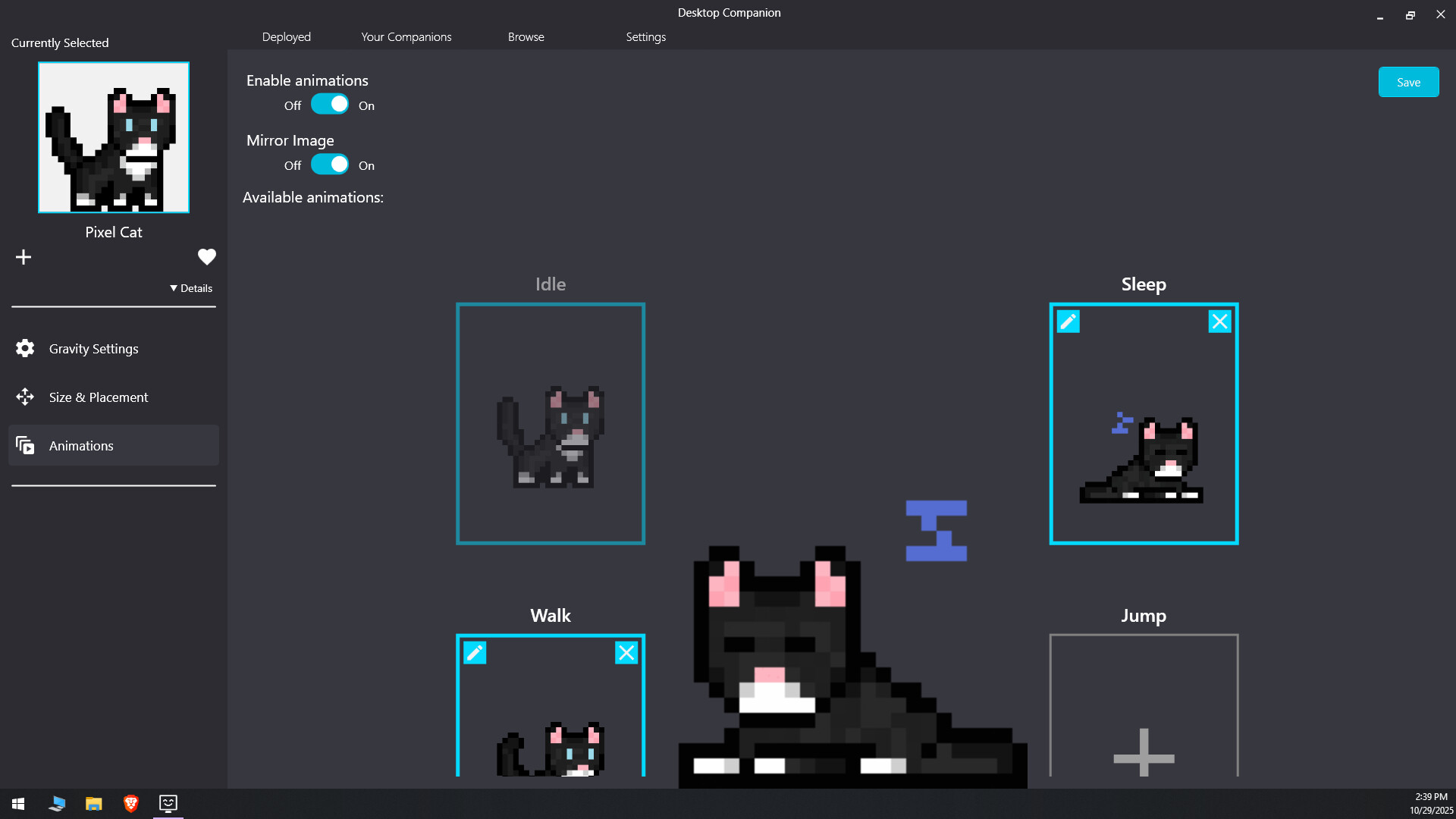
Task: Expand the Details section
Action: coord(190,288)
